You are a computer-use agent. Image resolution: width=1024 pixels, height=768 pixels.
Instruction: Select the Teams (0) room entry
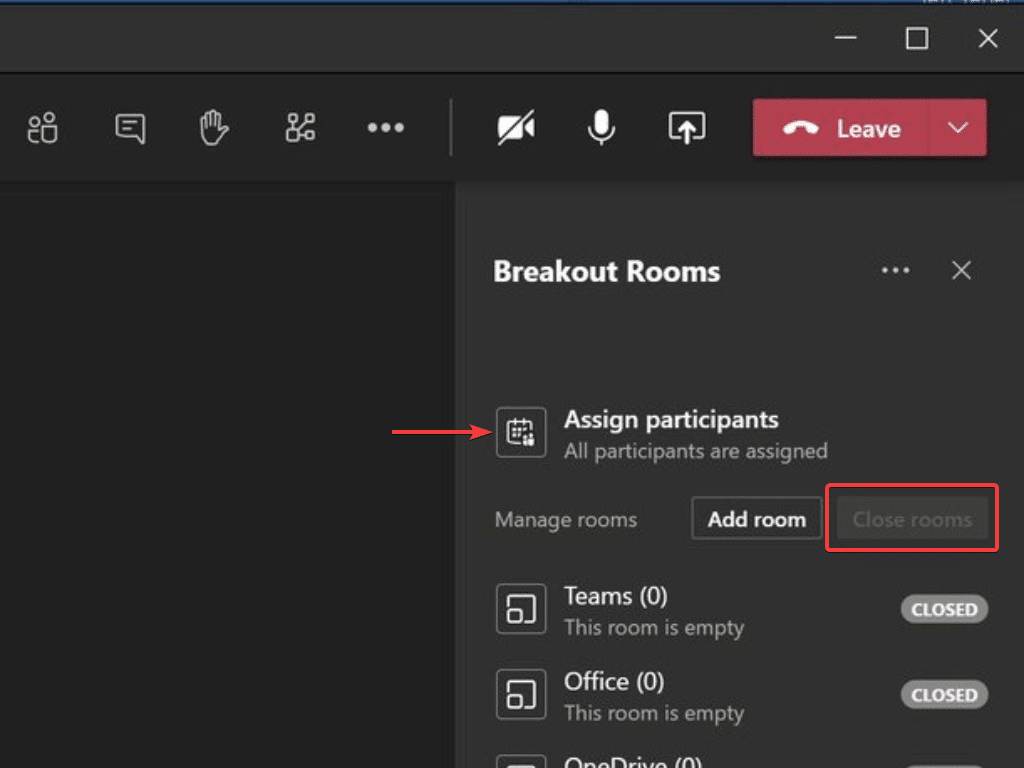[x=615, y=597]
